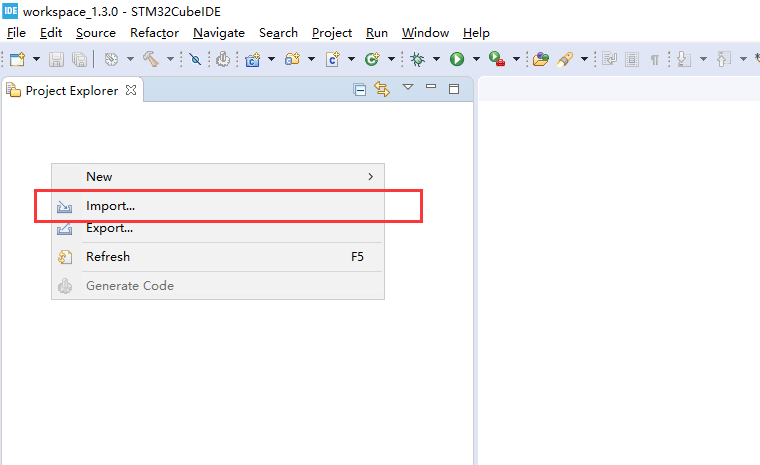Select the Project Explorer tab

[72, 91]
